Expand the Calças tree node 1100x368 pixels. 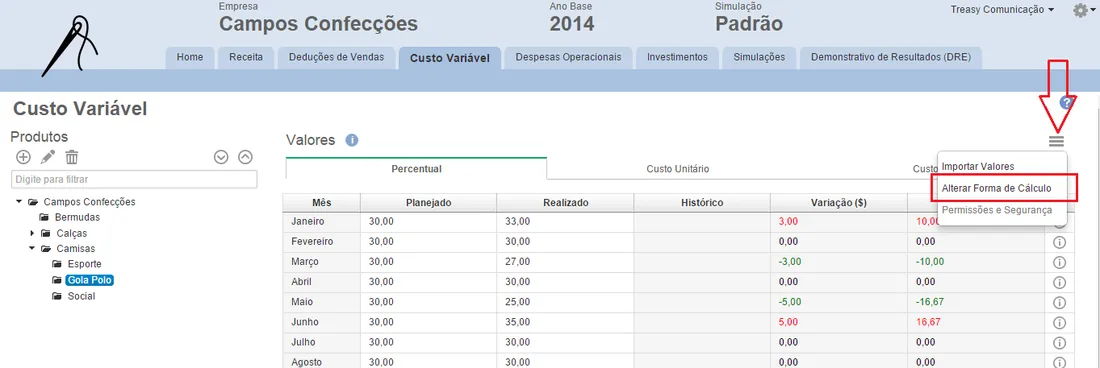[x=32, y=233]
